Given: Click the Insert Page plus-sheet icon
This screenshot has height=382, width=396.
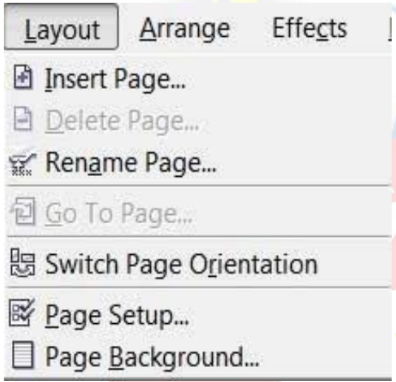Looking at the screenshot, I should (23, 78).
